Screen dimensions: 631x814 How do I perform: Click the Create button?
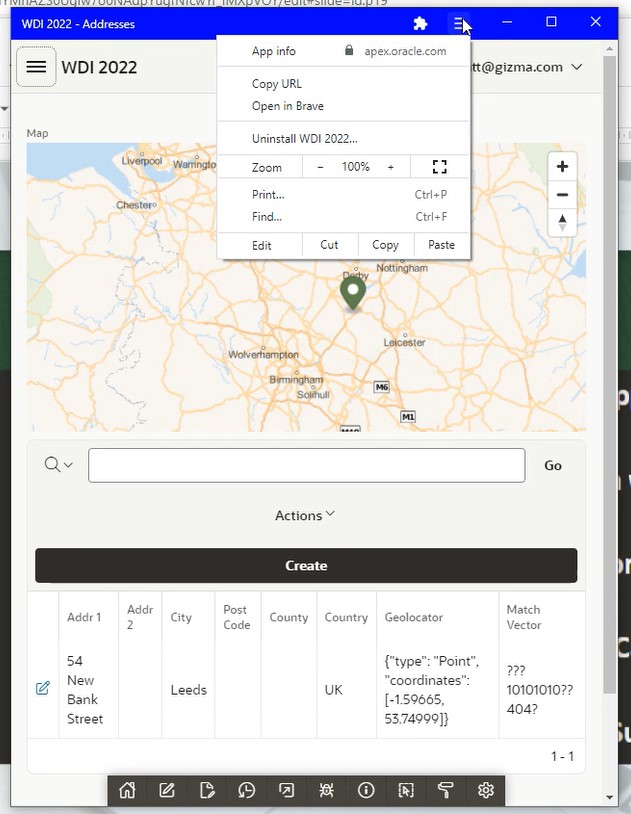(x=306, y=565)
